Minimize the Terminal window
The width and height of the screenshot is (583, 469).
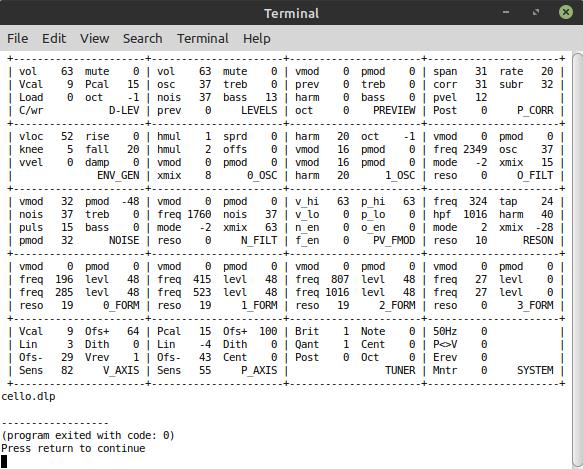point(506,12)
